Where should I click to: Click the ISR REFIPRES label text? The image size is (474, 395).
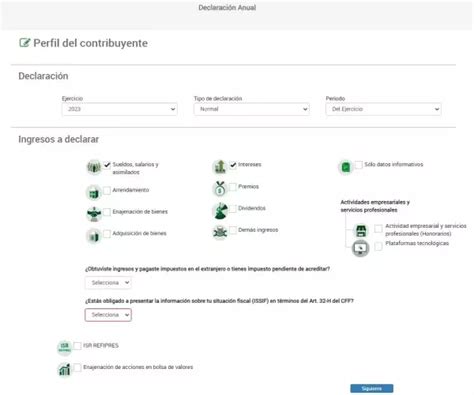click(x=101, y=346)
